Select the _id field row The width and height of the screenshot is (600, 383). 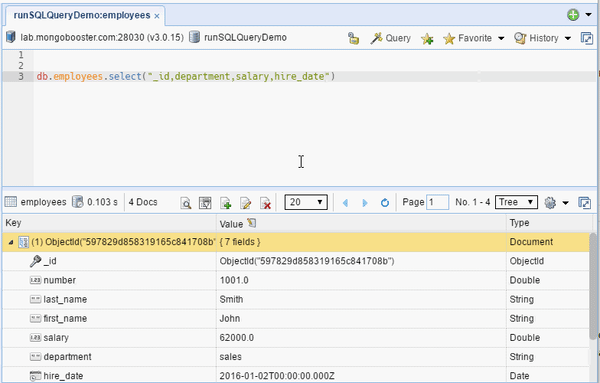point(296,261)
